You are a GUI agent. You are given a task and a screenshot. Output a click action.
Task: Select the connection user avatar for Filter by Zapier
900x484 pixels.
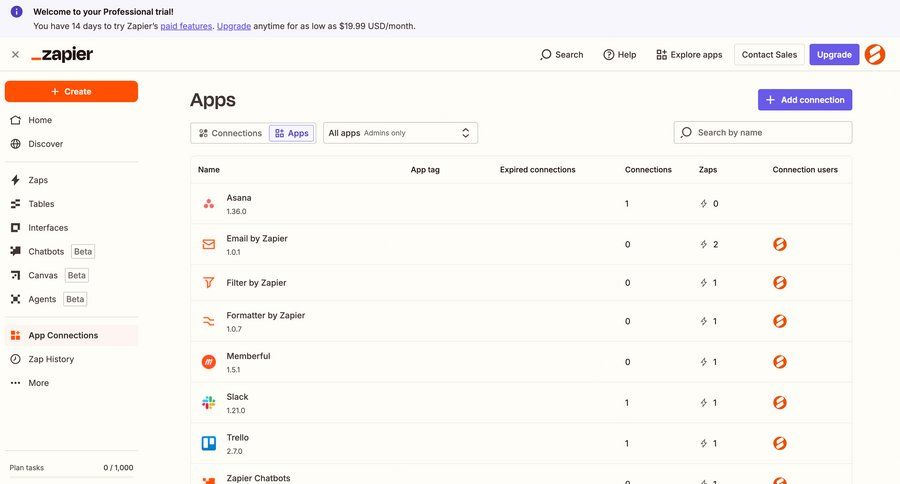tap(779, 282)
